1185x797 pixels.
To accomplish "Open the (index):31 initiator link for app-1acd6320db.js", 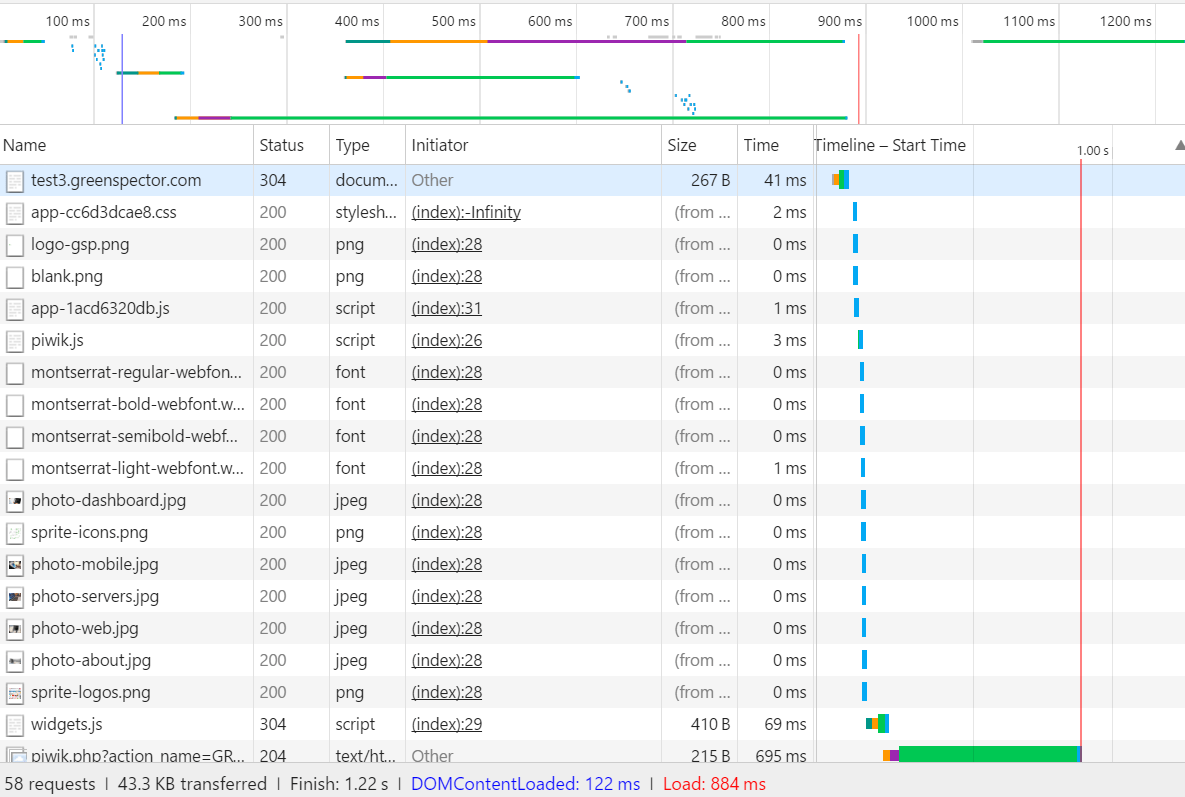I will 446,308.
